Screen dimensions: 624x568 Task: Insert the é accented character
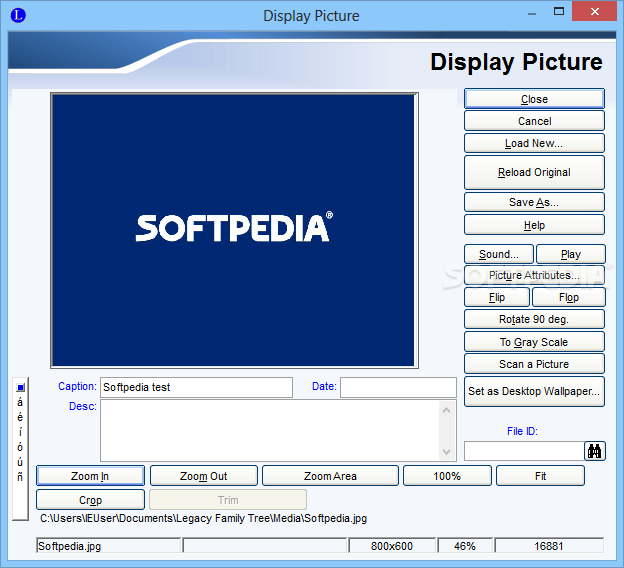20,417
